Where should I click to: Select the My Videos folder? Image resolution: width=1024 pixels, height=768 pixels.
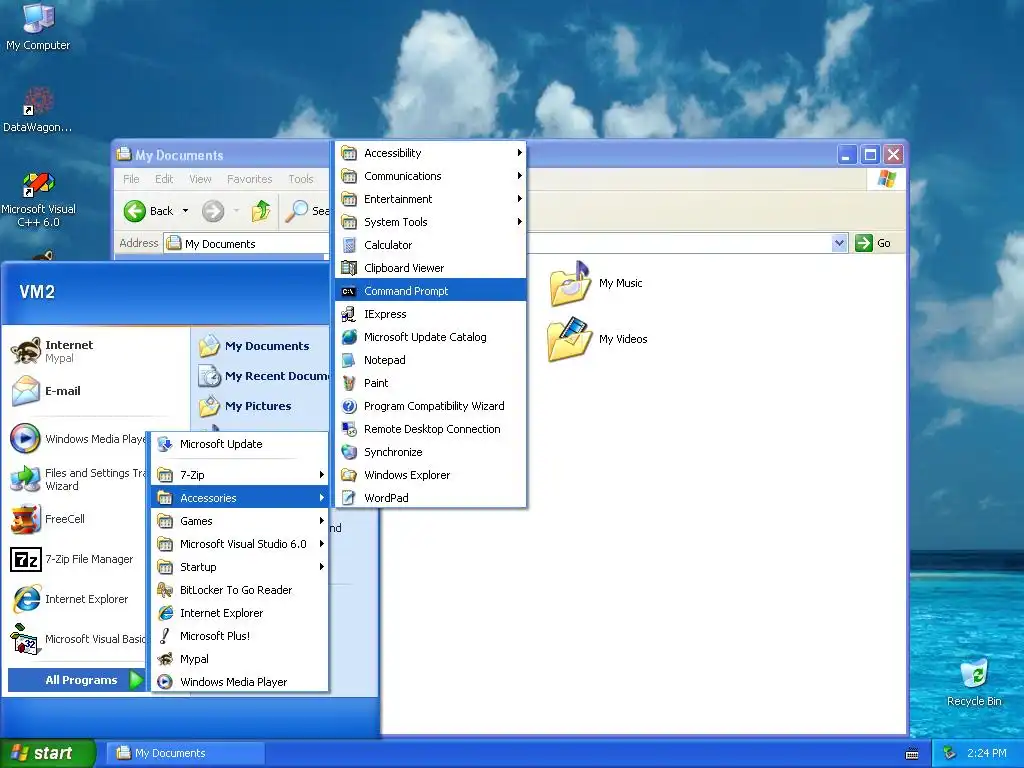[x=598, y=339]
